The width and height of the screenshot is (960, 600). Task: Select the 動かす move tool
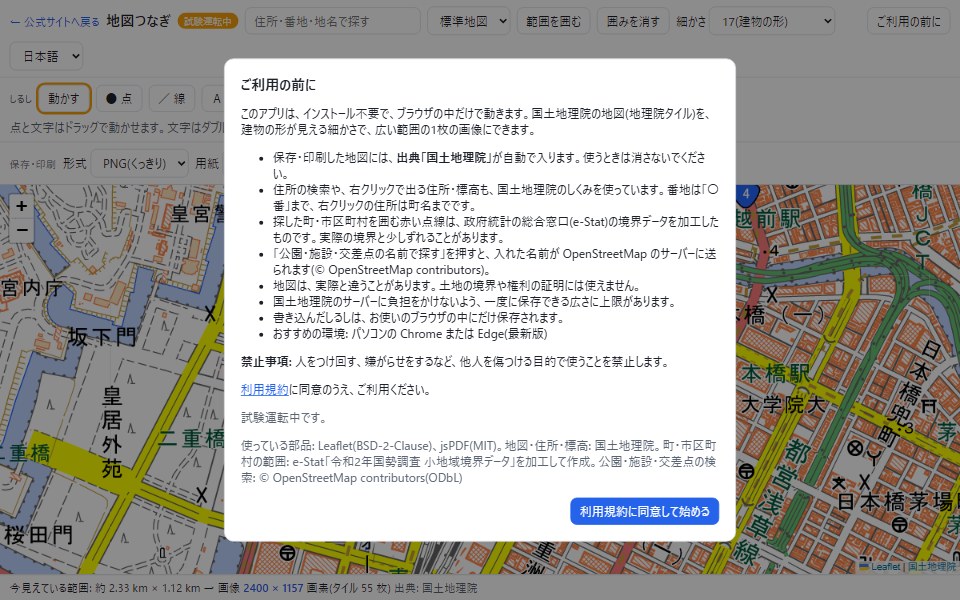(64, 99)
